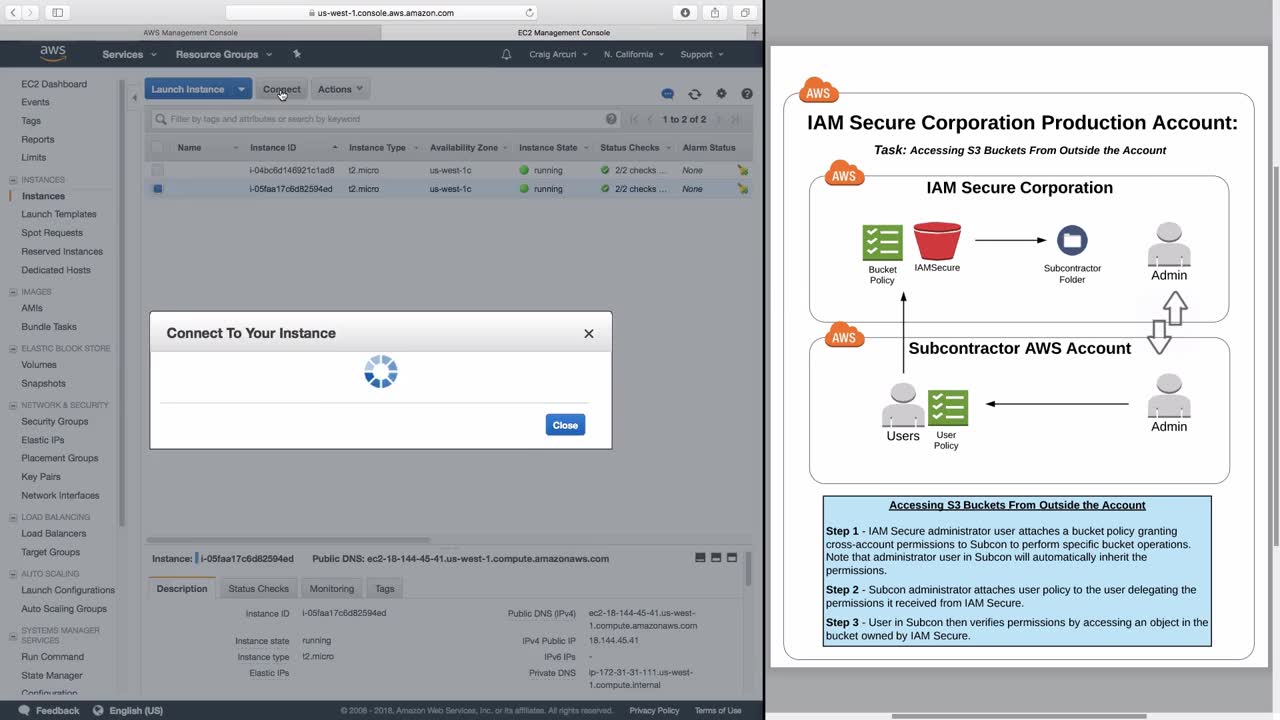Open Volumes in the sidebar
The image size is (1280, 720).
(x=39, y=365)
